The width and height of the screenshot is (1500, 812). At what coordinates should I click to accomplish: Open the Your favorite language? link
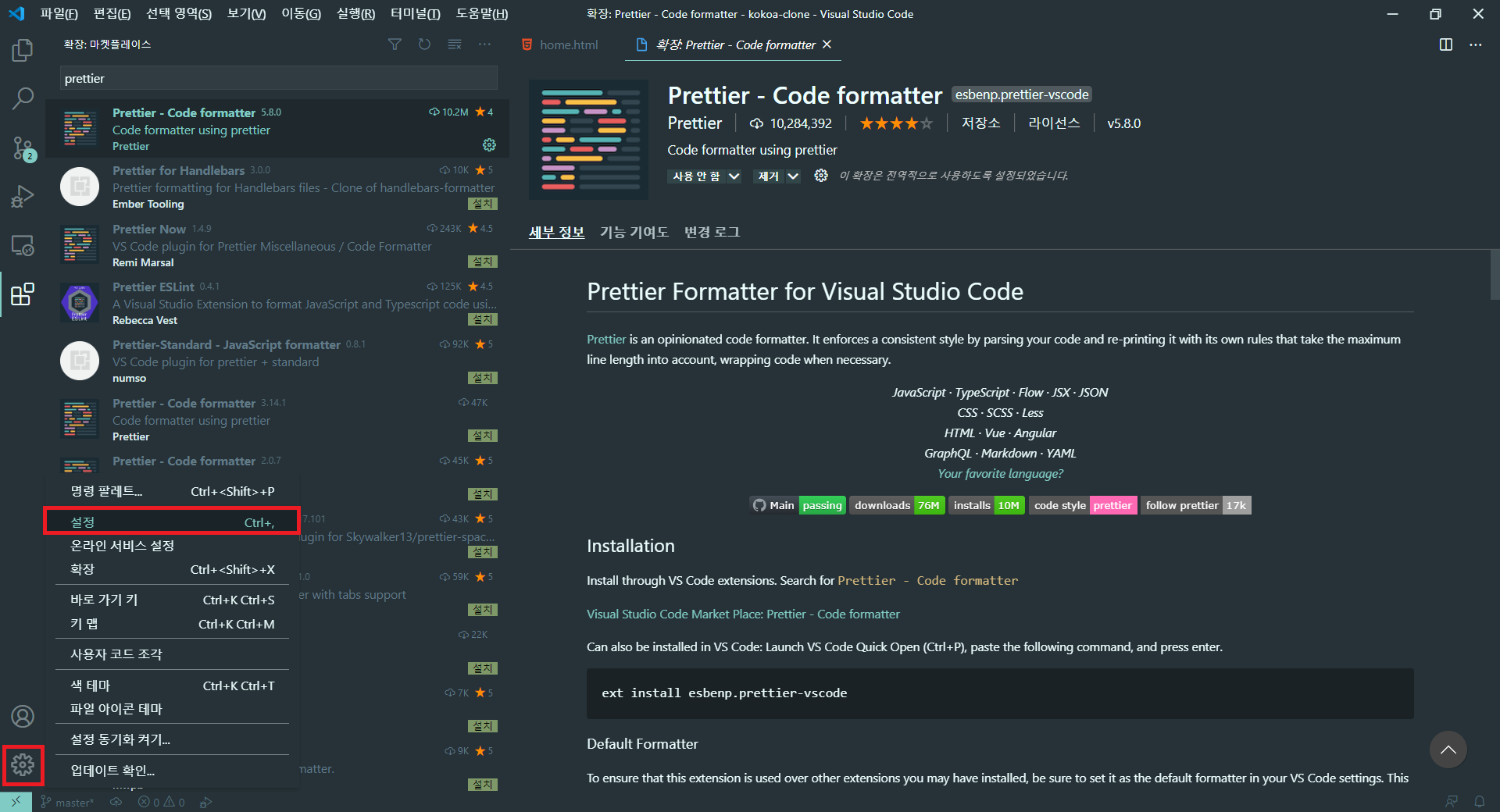[1000, 474]
